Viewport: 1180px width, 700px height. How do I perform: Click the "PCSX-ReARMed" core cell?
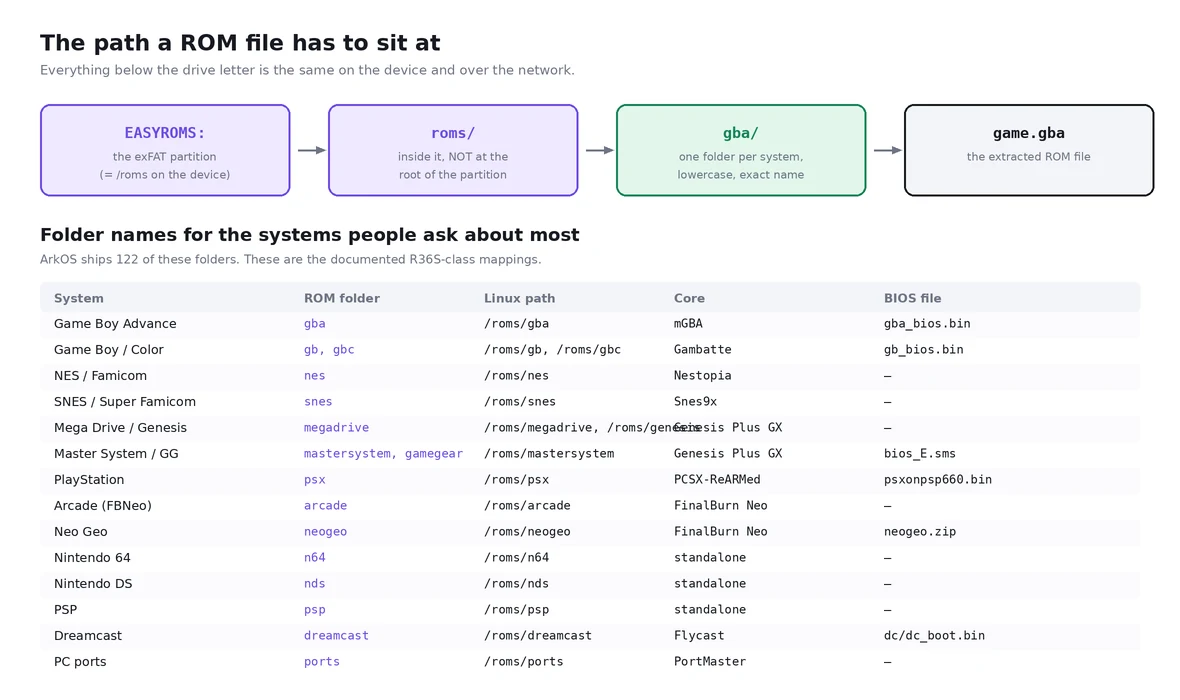pos(717,479)
